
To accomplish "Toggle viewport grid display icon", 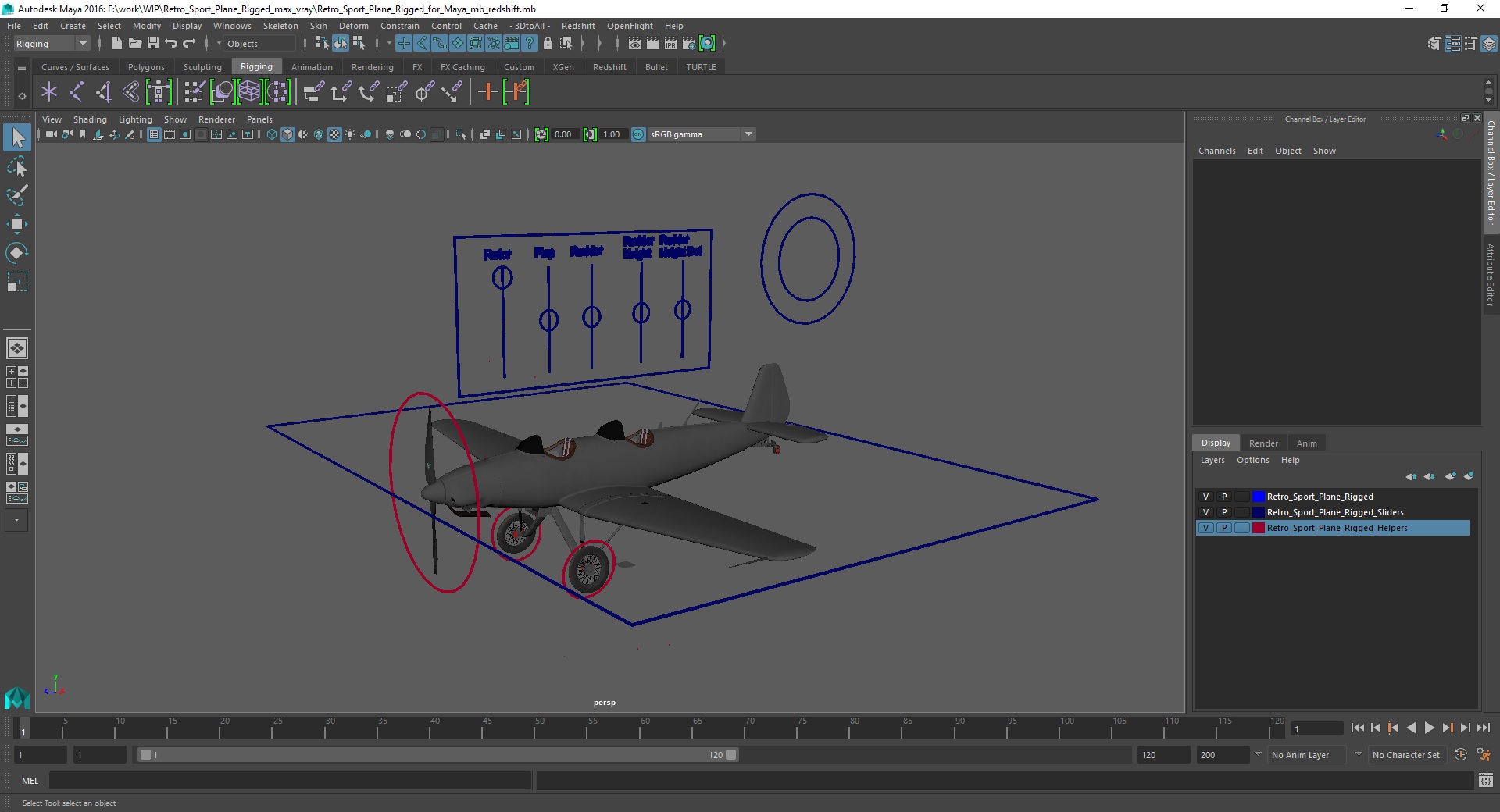I will [154, 134].
